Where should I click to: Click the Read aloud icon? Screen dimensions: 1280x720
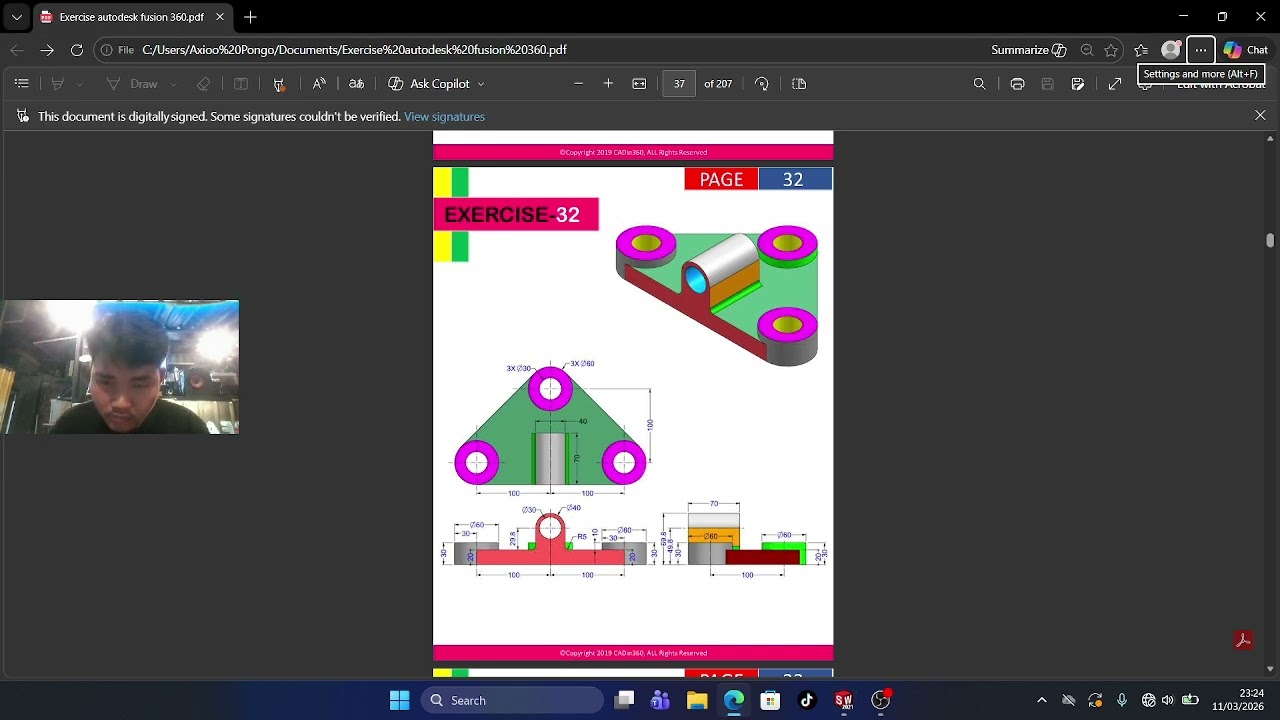click(319, 84)
